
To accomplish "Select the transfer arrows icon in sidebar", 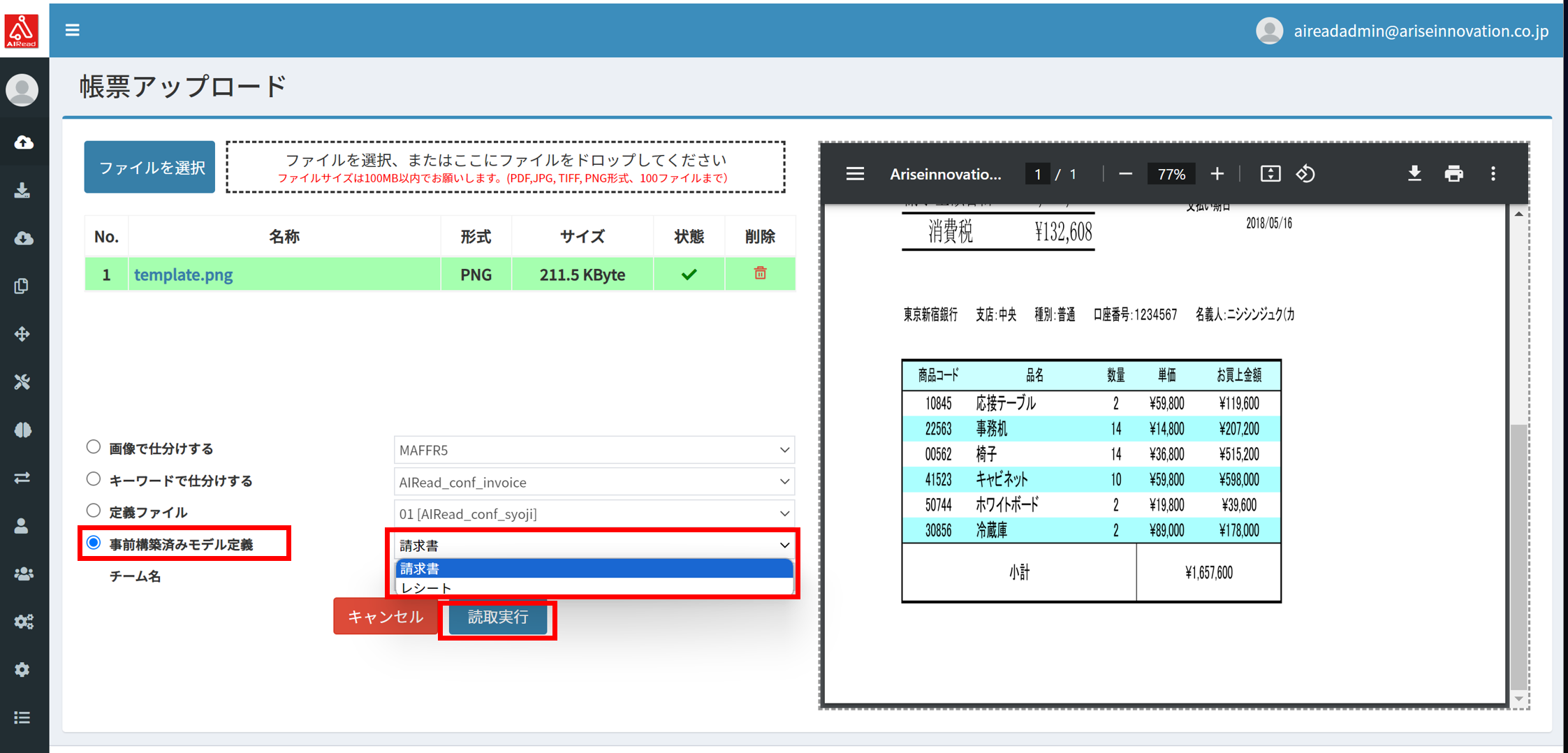I will [x=22, y=478].
